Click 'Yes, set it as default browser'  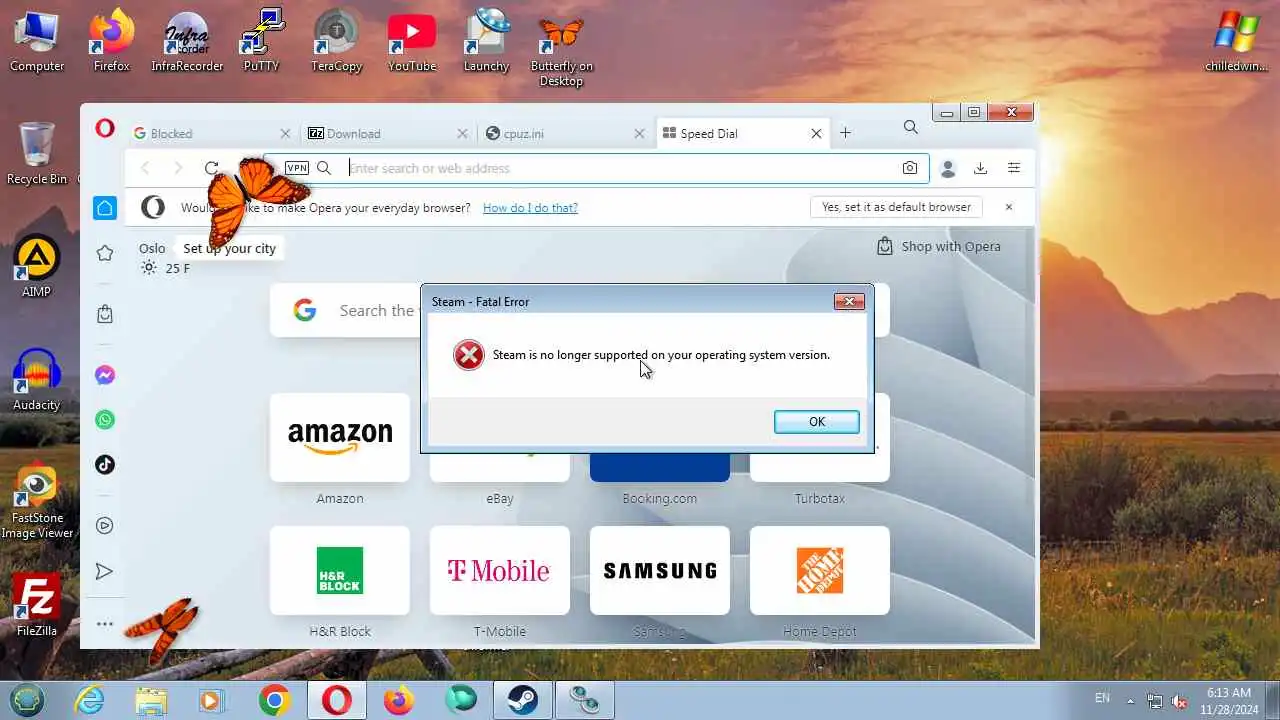click(896, 207)
